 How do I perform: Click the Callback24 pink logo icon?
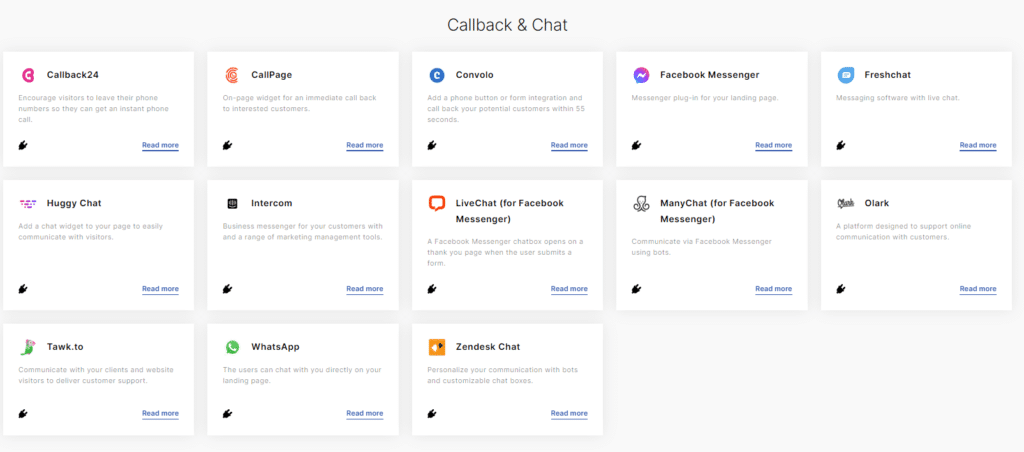pyautogui.click(x=27, y=75)
